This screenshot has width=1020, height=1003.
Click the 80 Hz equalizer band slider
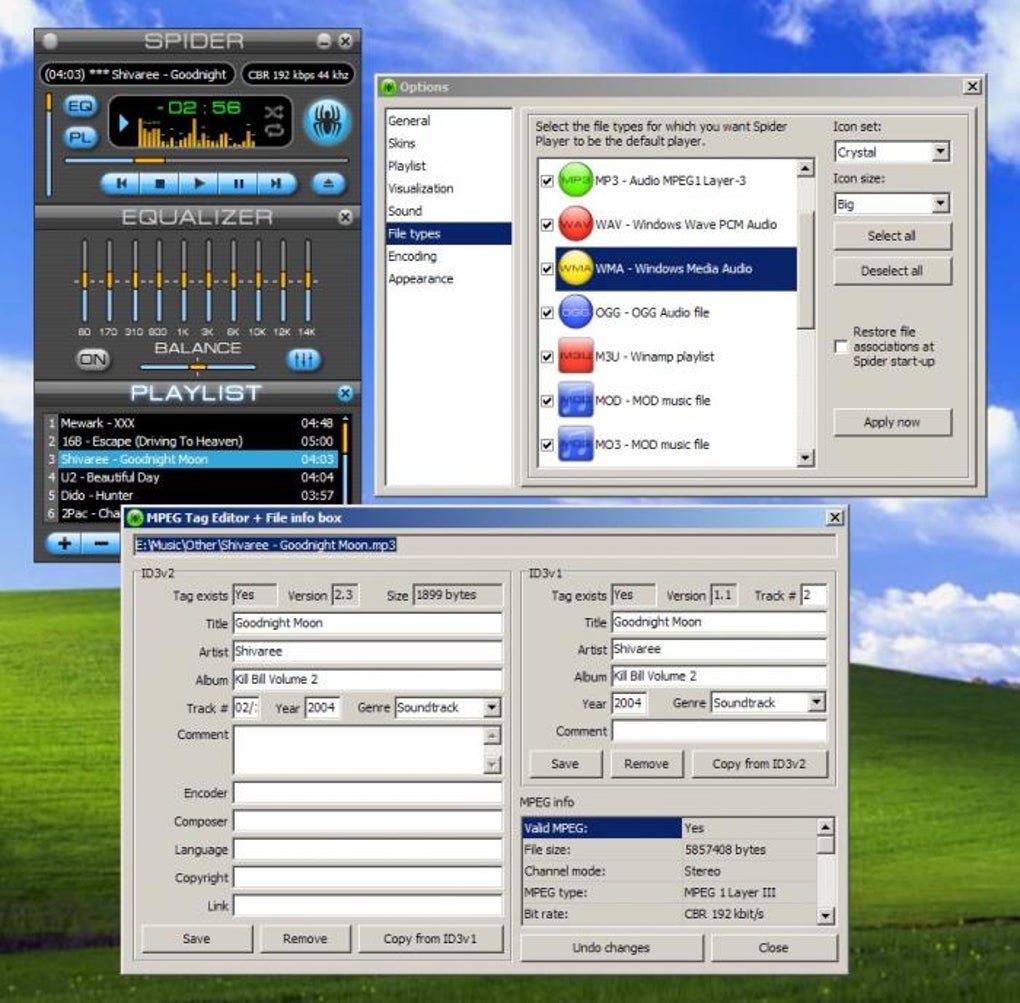click(84, 280)
